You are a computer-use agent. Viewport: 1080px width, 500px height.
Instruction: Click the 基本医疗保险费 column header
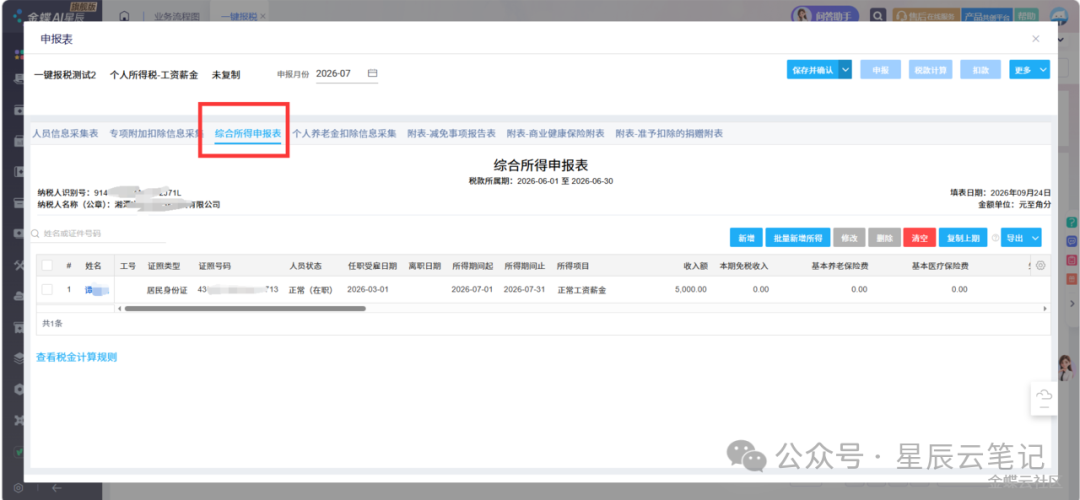[940, 266]
